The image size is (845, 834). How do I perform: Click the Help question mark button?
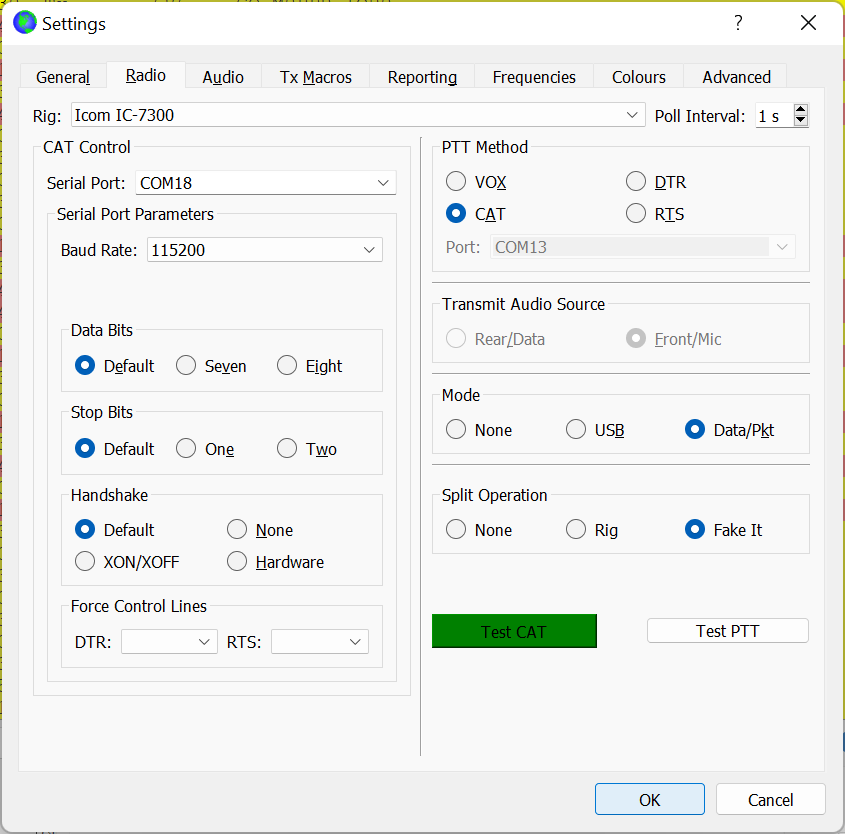[738, 23]
